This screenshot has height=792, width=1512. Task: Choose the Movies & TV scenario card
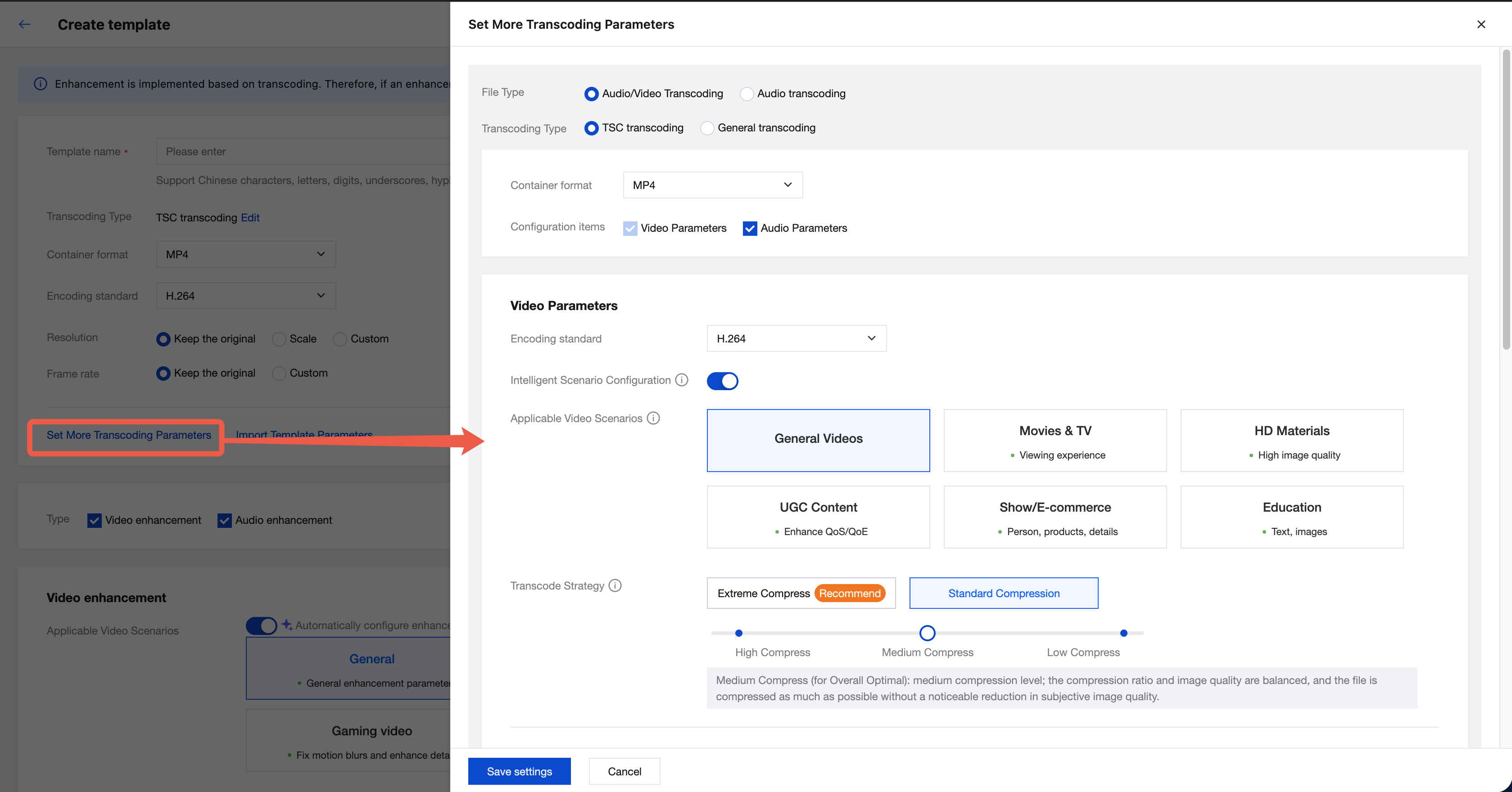point(1054,441)
